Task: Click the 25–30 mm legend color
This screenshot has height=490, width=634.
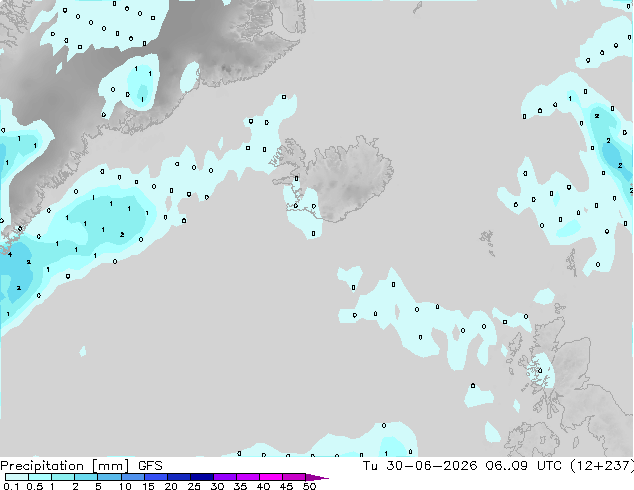Action: coord(201,477)
